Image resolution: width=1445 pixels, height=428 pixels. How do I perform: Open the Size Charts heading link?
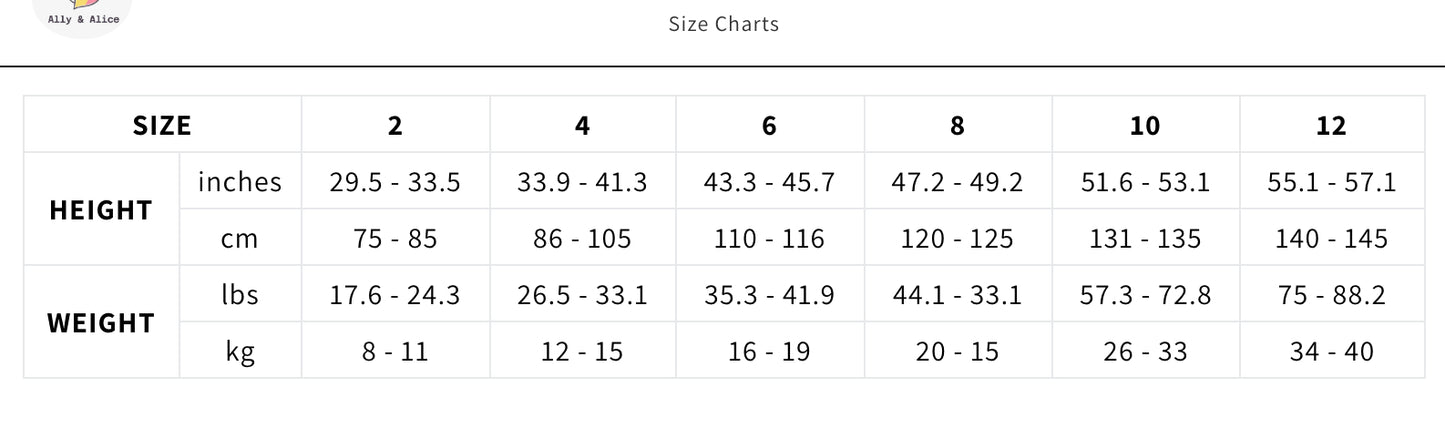[723, 24]
